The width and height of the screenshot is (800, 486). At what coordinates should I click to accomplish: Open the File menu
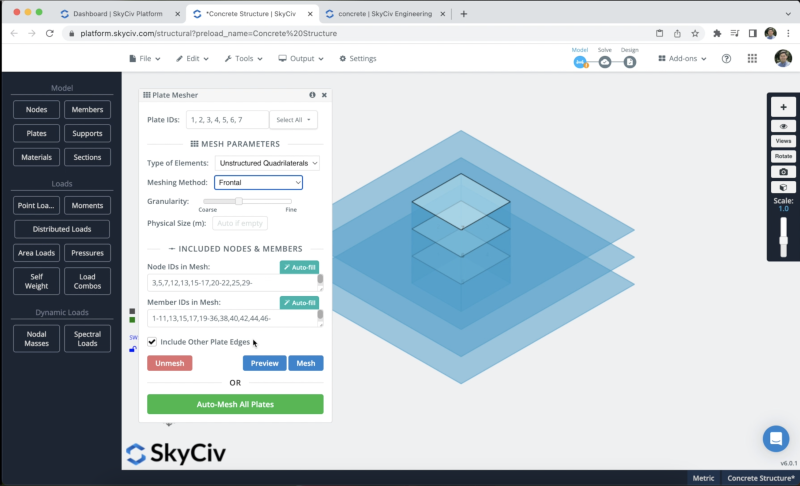coord(145,59)
